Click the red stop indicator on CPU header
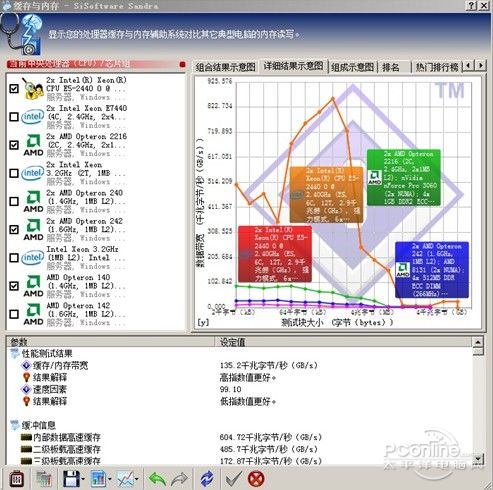 (182, 64)
